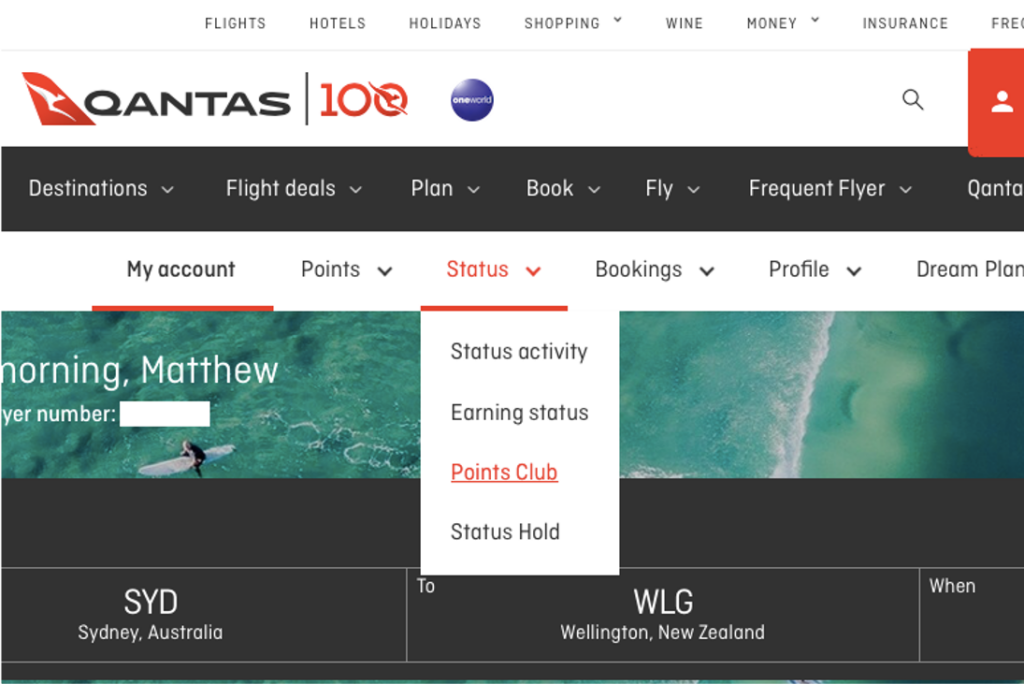This screenshot has height=684, width=1024.
Task: Open the Fly menu
Action: tap(662, 189)
